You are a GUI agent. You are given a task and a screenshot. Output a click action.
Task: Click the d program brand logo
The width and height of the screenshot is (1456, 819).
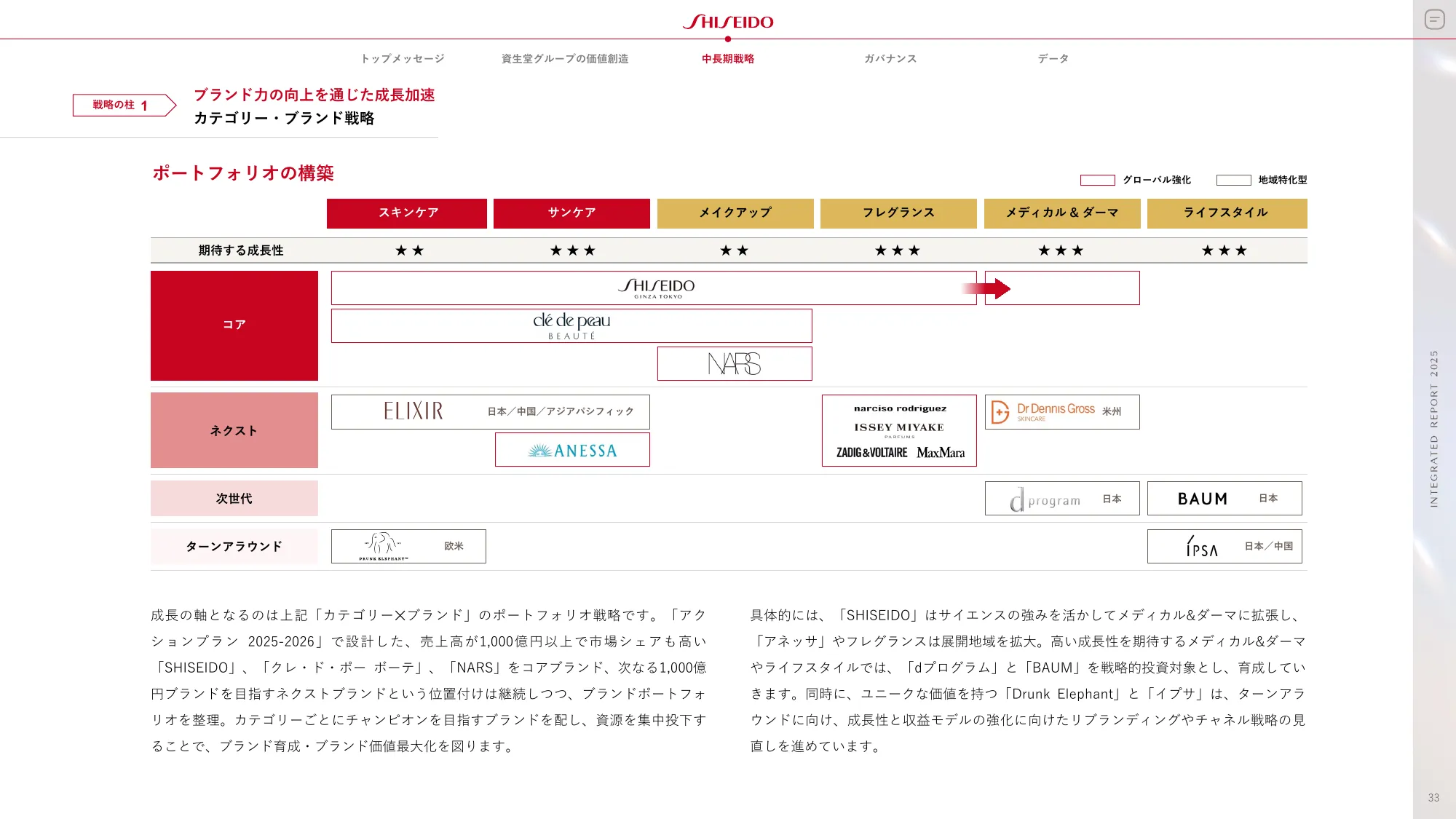(1045, 499)
